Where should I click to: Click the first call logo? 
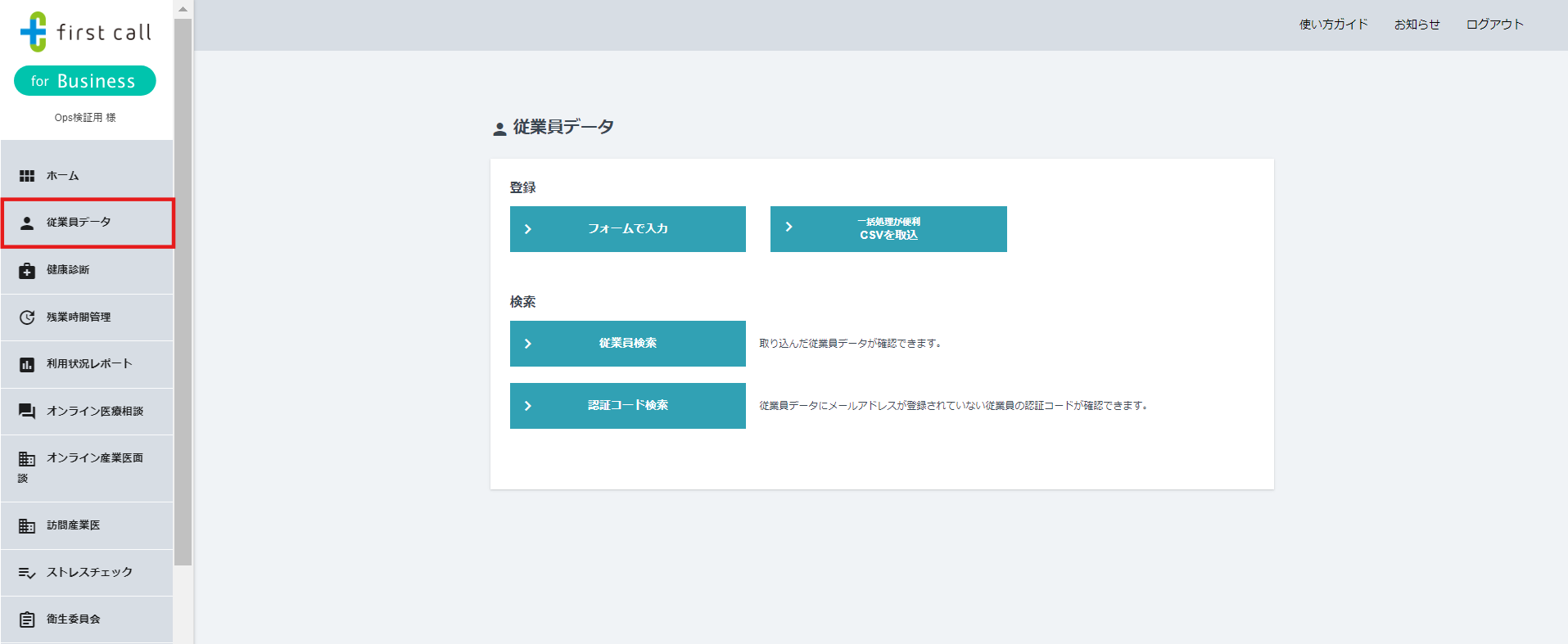coord(86,32)
